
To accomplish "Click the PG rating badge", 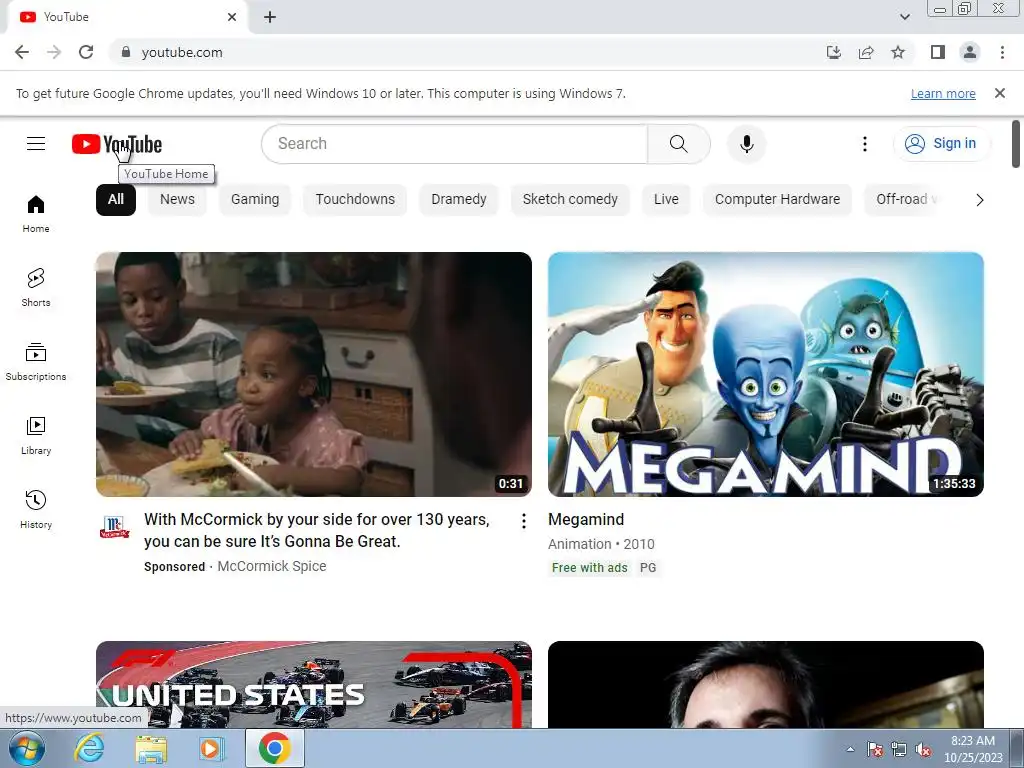I will coord(648,568).
